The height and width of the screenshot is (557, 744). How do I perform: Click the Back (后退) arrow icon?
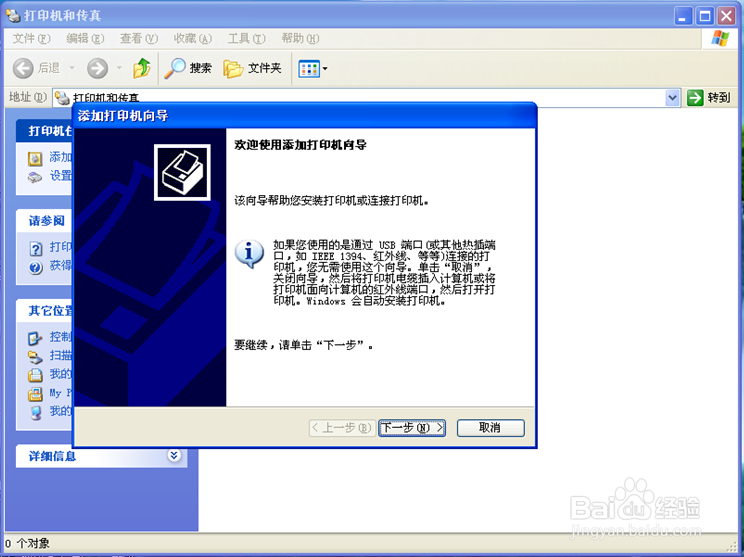(23, 68)
